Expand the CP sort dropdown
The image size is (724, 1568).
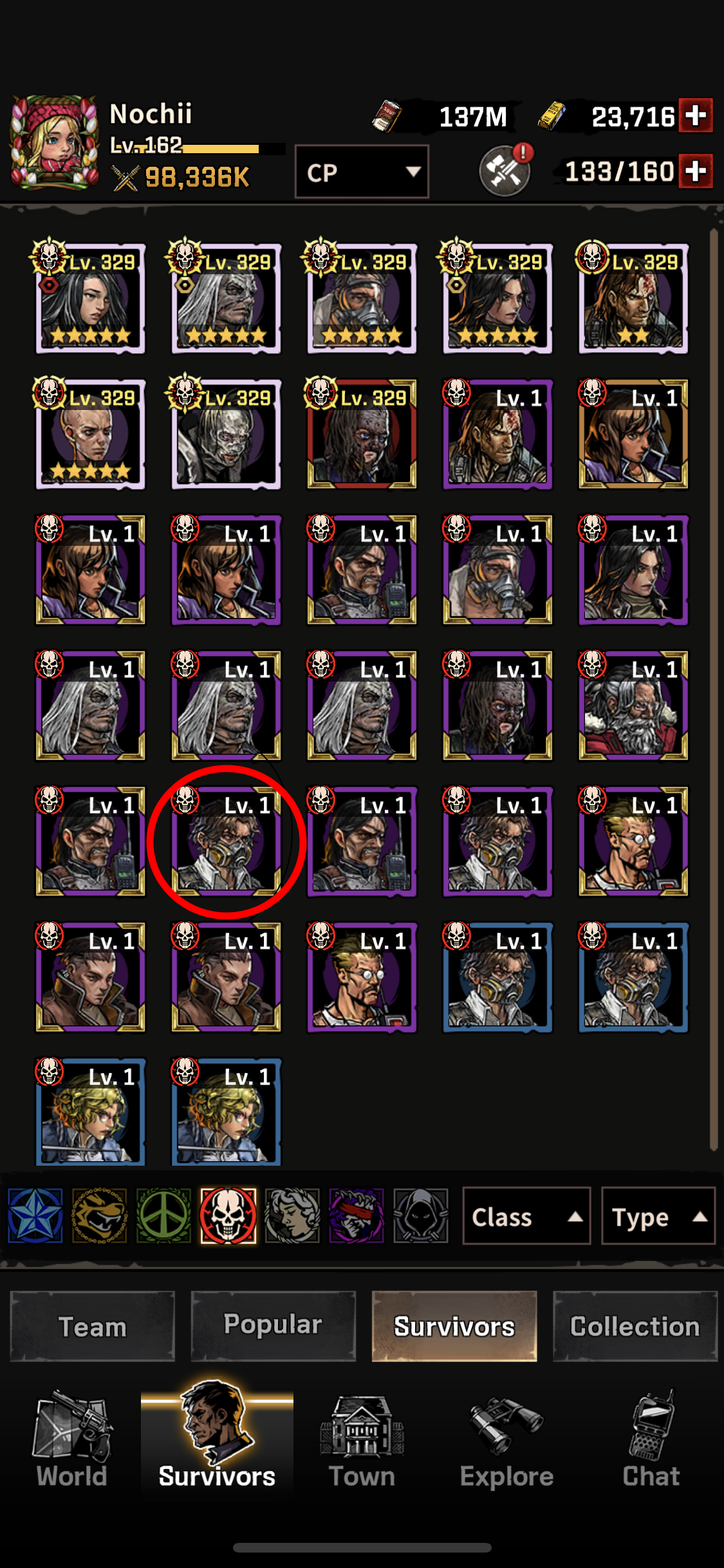(362, 171)
